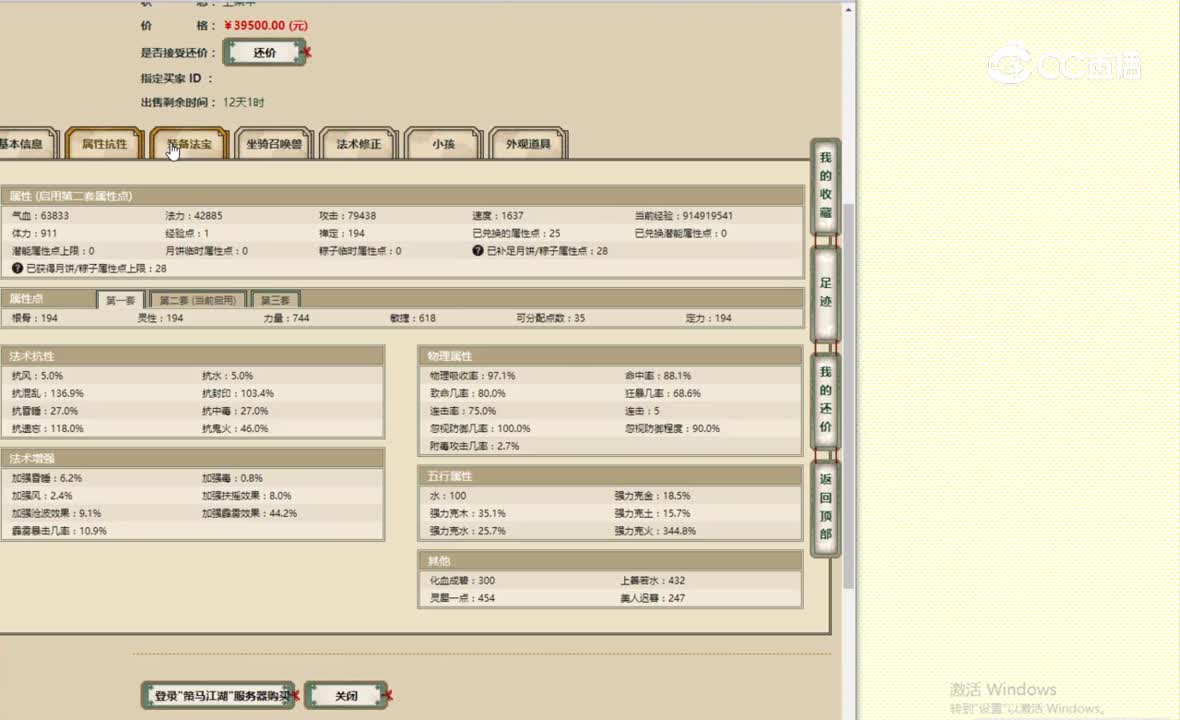Click 已兑换的属性点：25 entry
1180x720 pixels.
[x=516, y=233]
